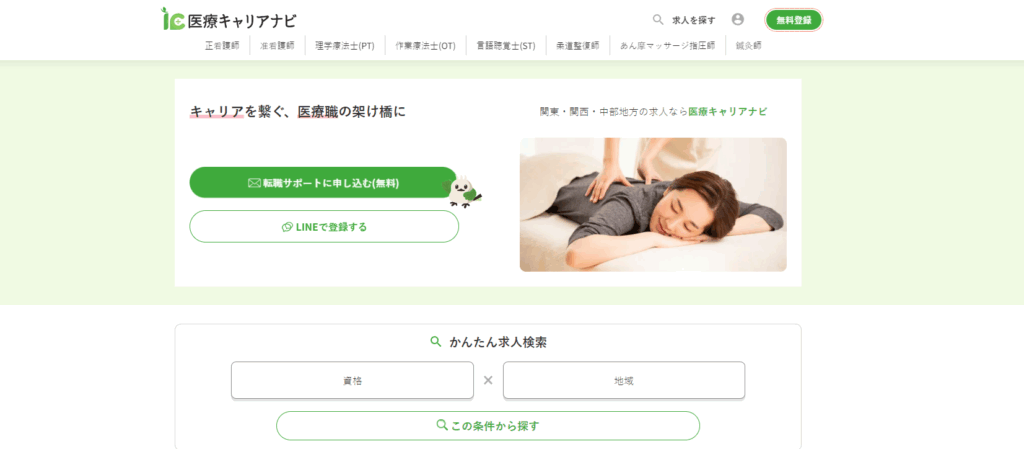
Task: Open the 地域 selector
Action: [624, 380]
